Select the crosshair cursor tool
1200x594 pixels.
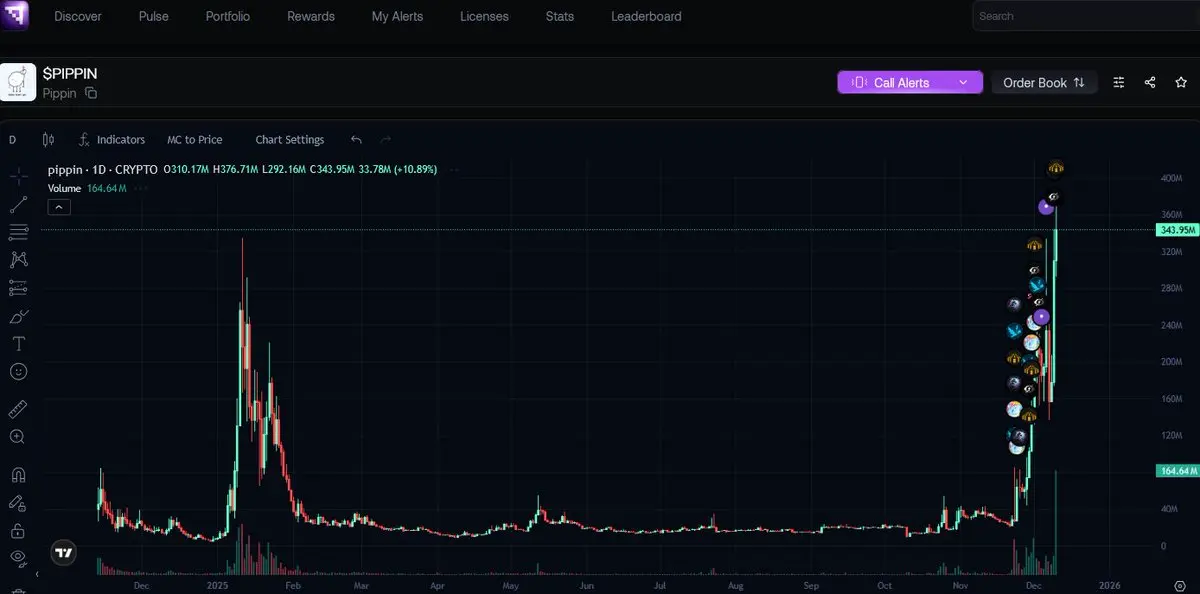pos(18,177)
